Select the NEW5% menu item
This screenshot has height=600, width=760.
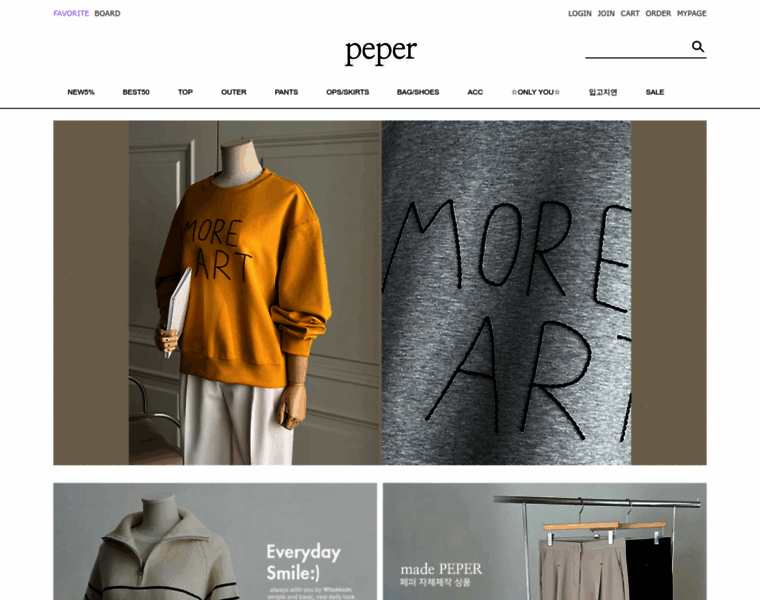pyautogui.click(x=81, y=92)
